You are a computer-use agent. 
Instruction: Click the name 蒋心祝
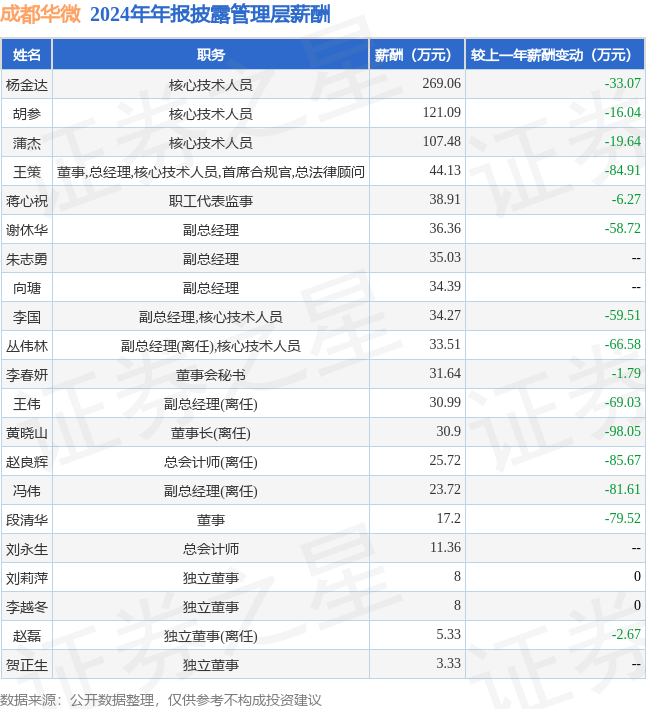(27, 200)
